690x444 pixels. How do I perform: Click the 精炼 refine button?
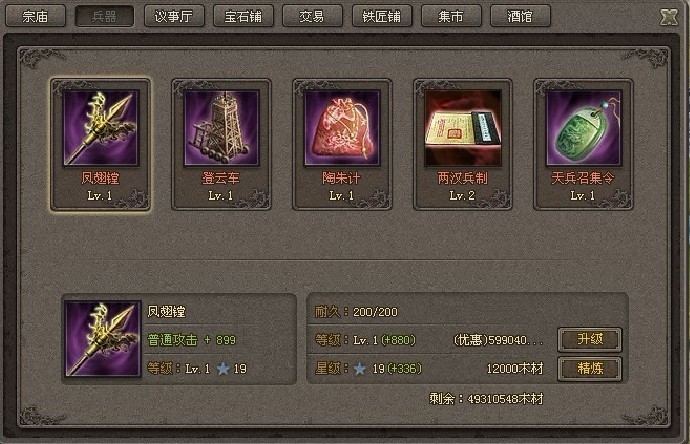click(x=590, y=368)
